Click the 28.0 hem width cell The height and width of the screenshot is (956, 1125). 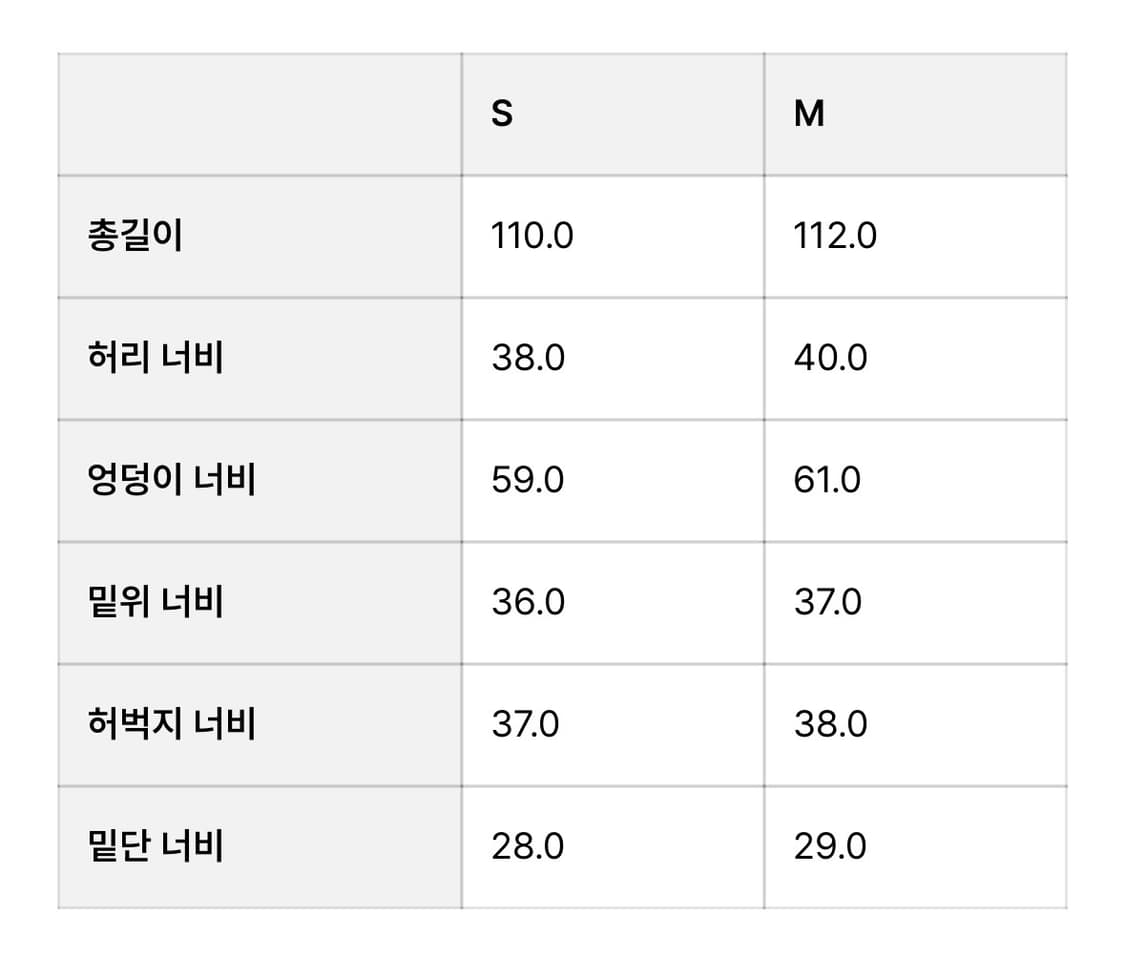(528, 846)
